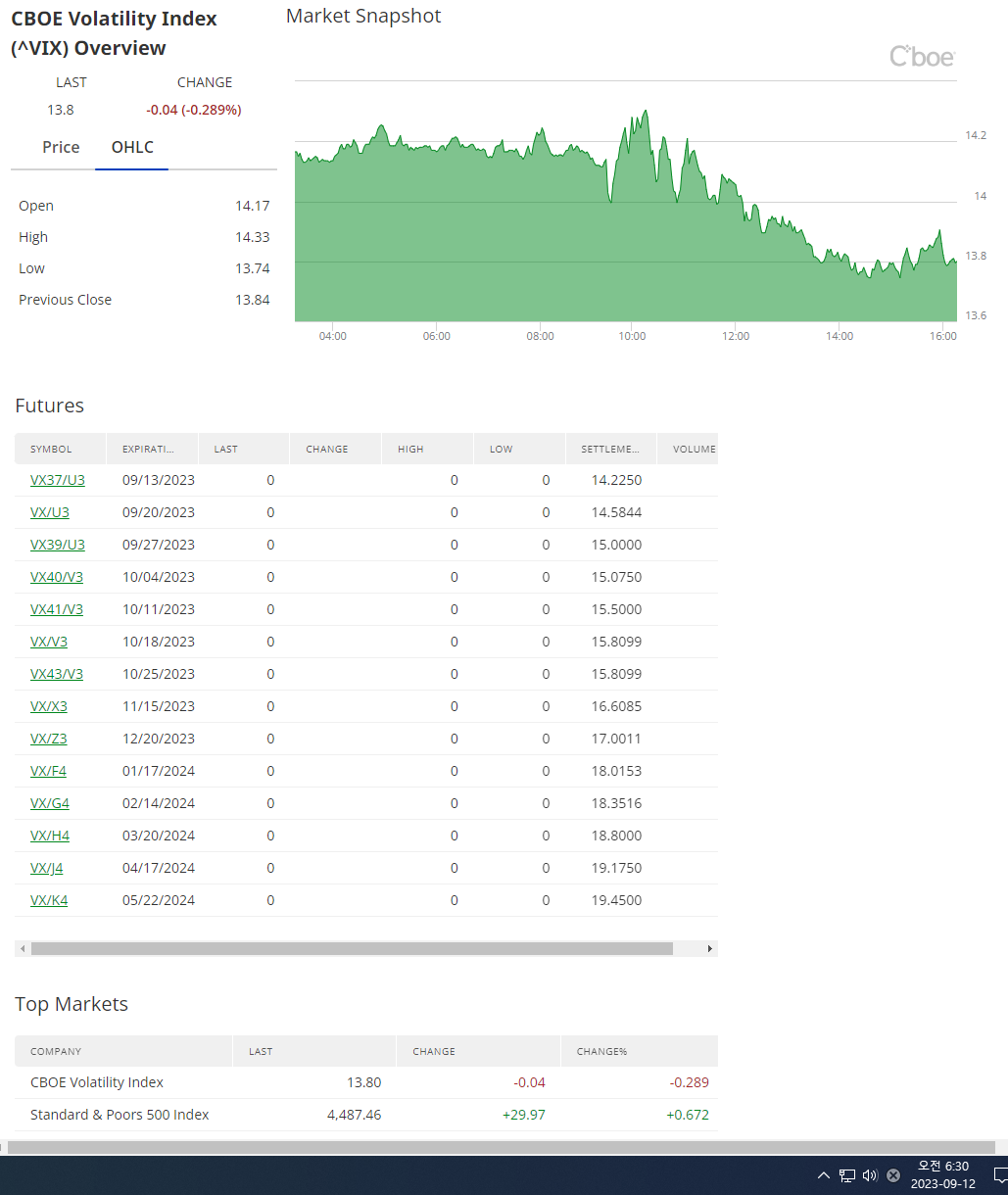1008x1195 pixels.
Task: Click the tray icon showing an X
Action: pos(893,1175)
